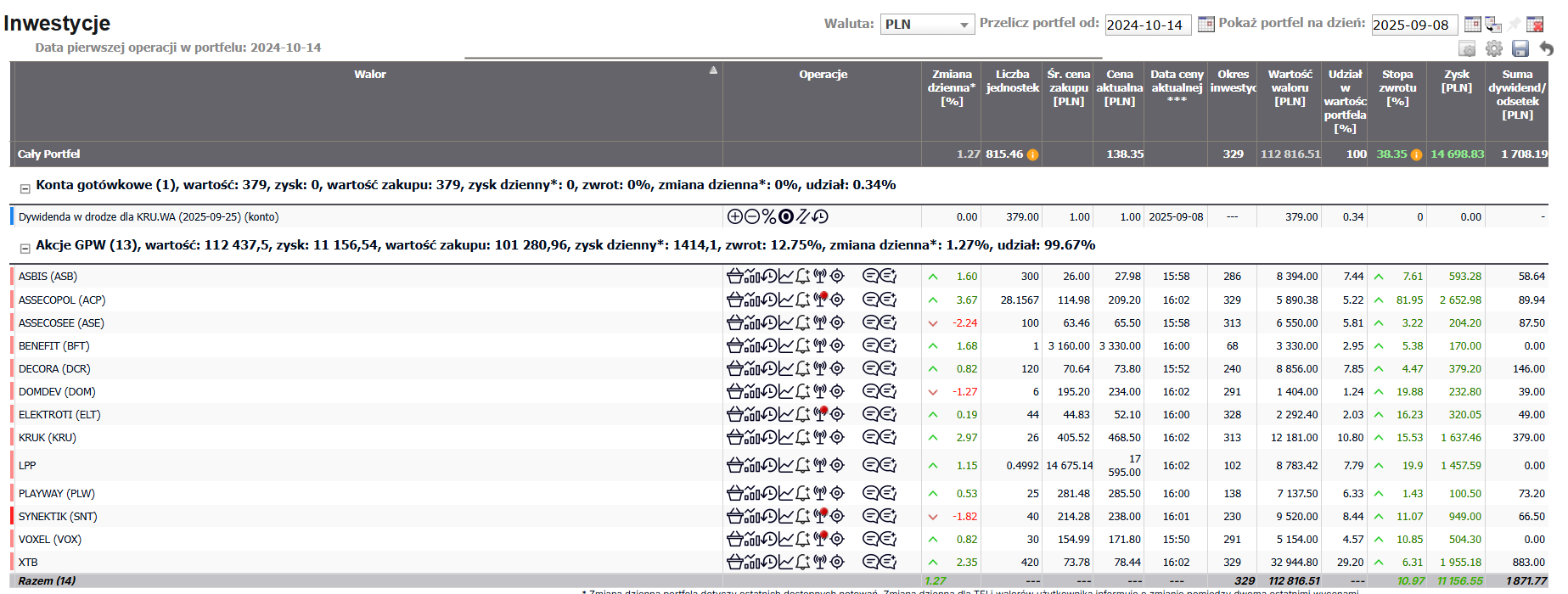Viewport: 1568px width, 594px height.
Task: Add a bell alert for DECORA
Action: tap(803, 369)
